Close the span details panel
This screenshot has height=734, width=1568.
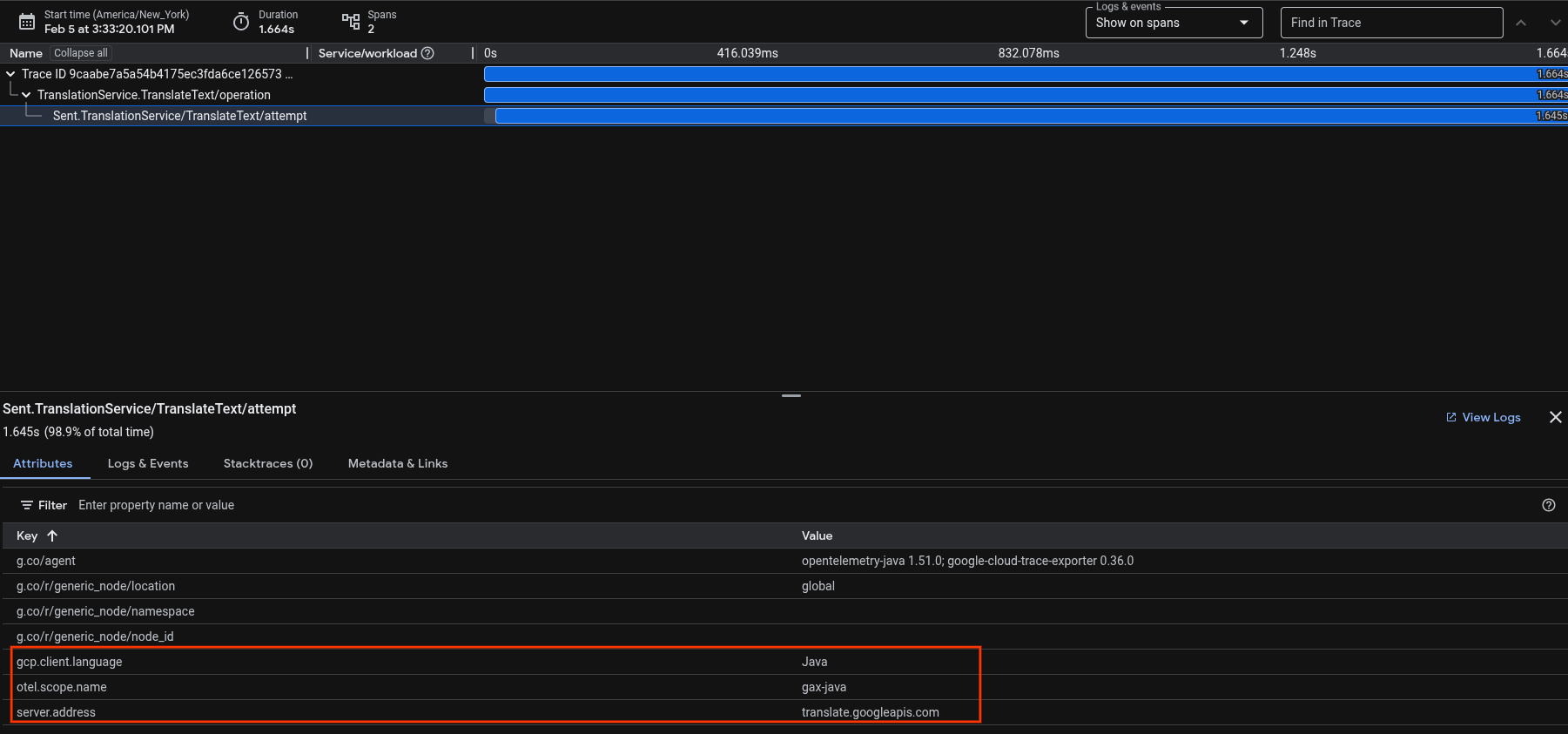point(1556,417)
